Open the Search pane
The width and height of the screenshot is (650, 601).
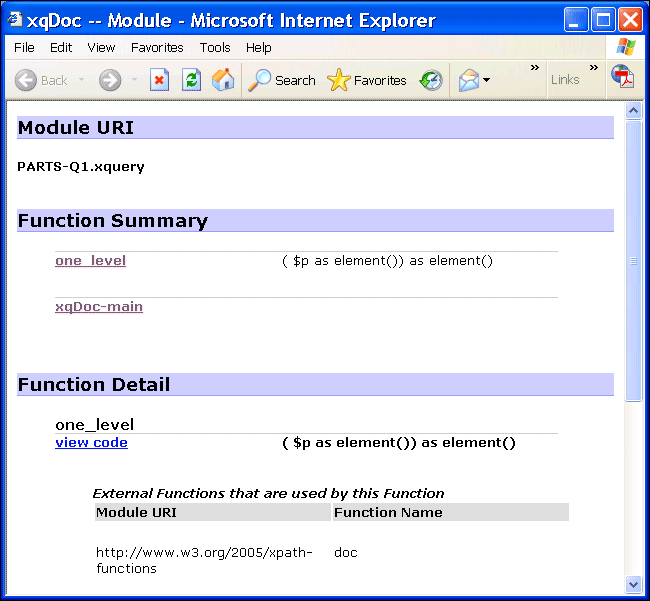click(282, 80)
